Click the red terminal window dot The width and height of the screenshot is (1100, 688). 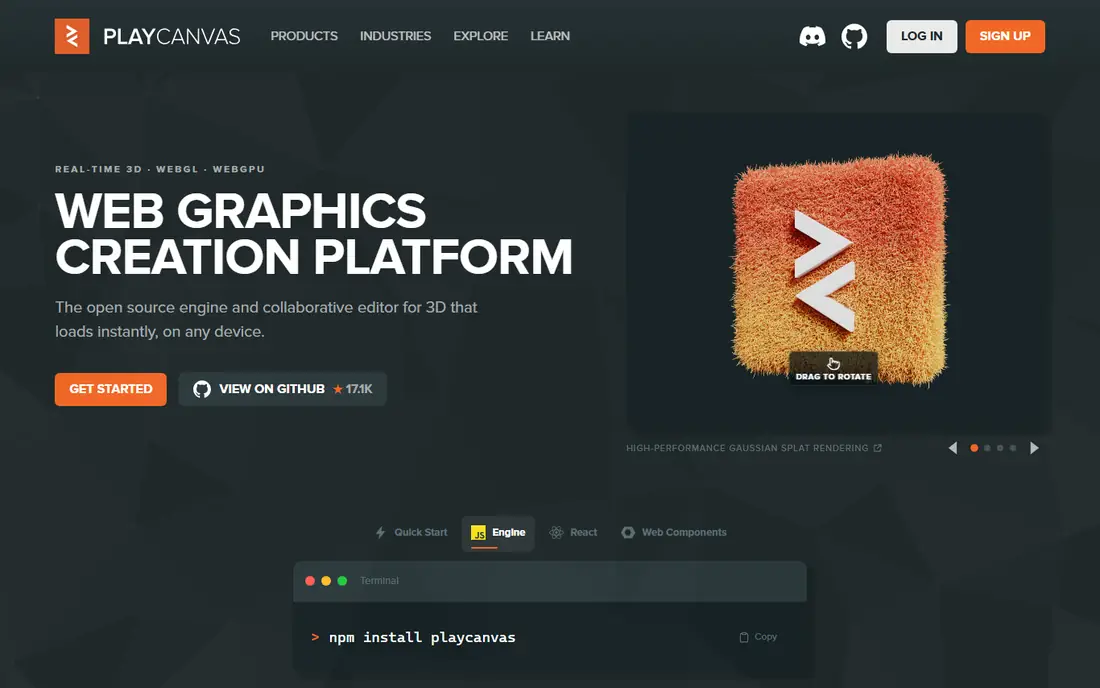[310, 581]
